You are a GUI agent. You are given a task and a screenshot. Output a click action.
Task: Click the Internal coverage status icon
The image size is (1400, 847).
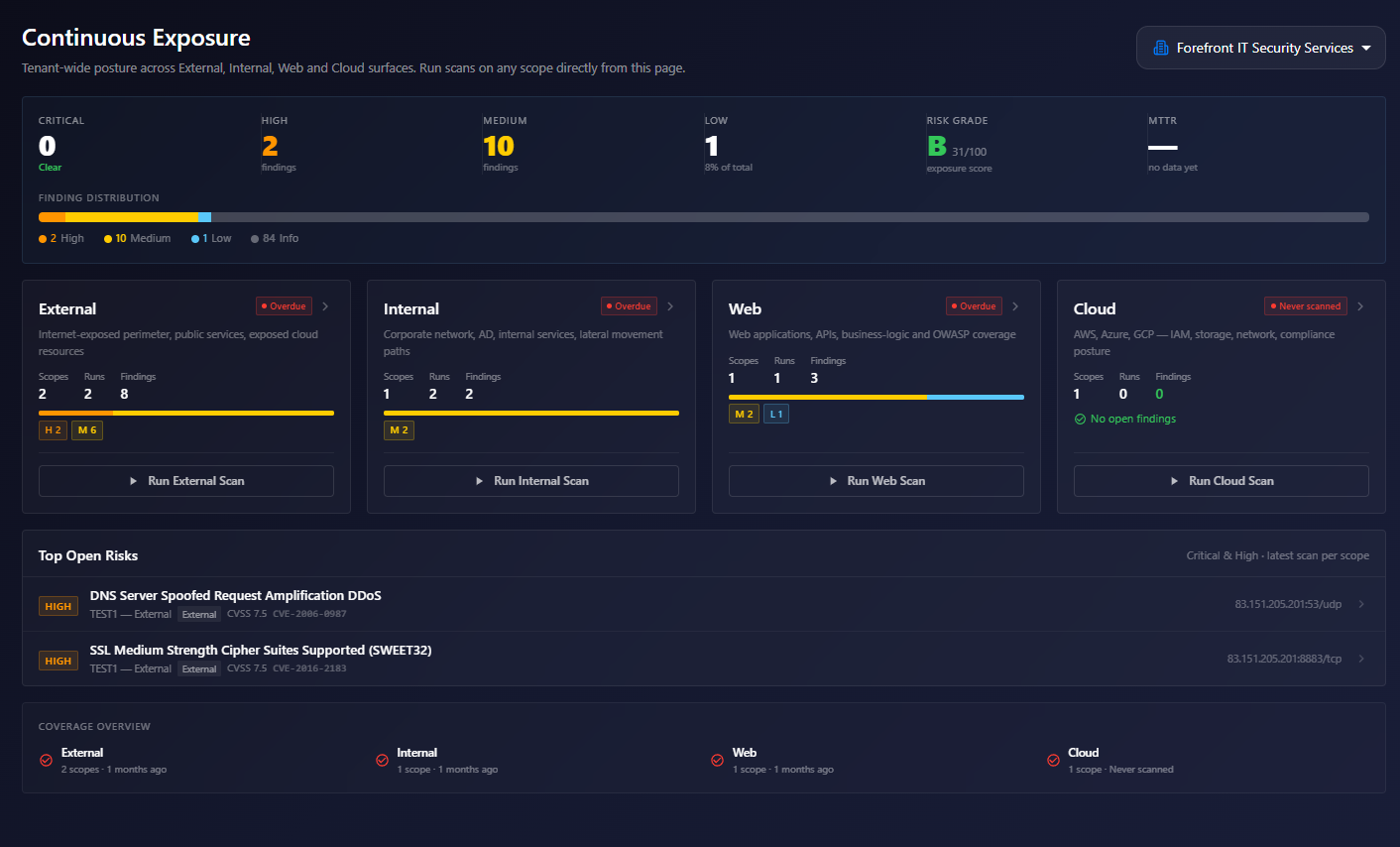[x=382, y=761]
